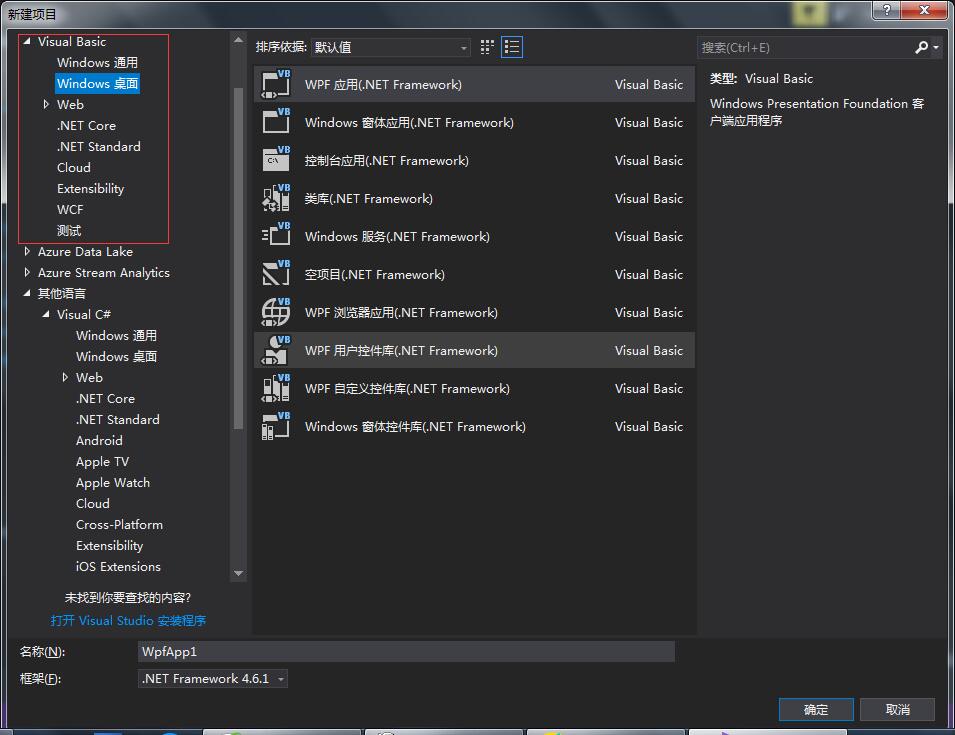The image size is (955, 735).
Task: Select Extensibility under Visual C#
Action: 110,546
